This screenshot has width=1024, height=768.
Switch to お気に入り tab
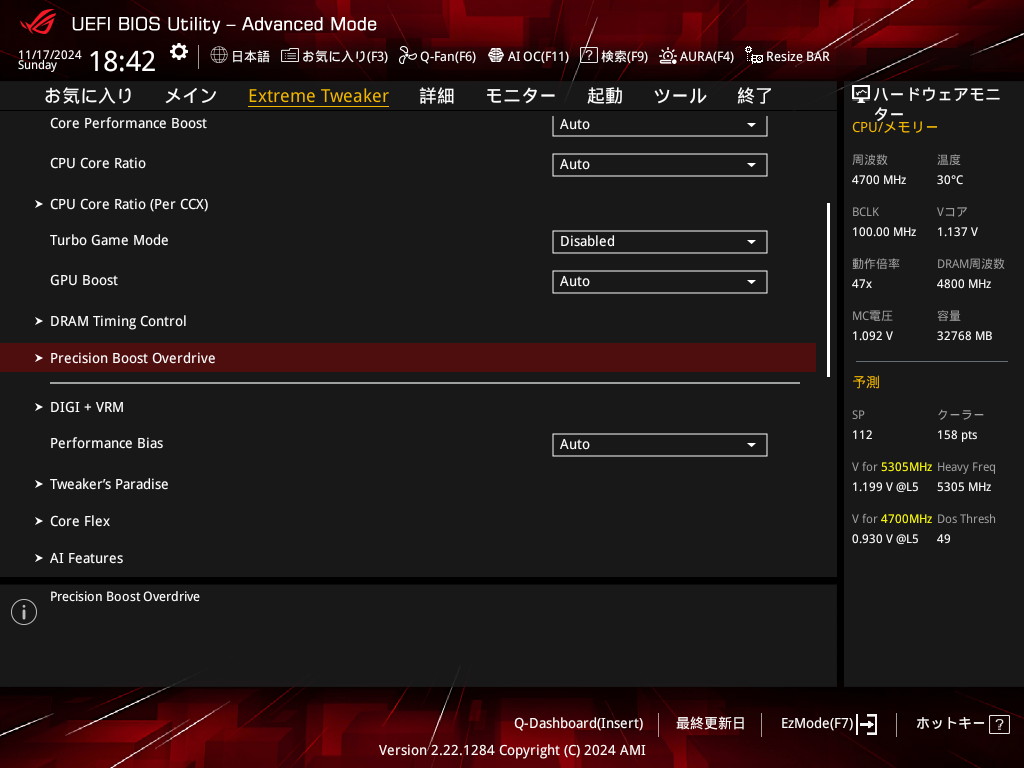89,96
